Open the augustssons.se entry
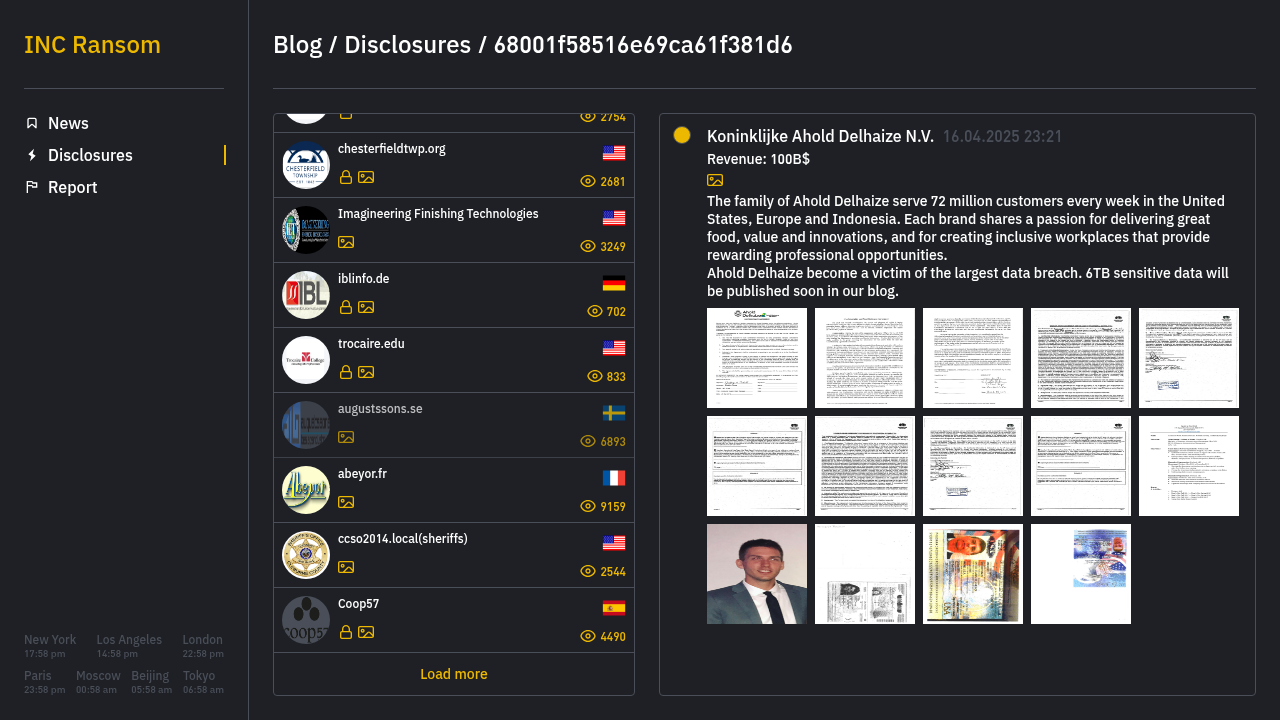Viewport: 1280px width, 720px height. 454,425
